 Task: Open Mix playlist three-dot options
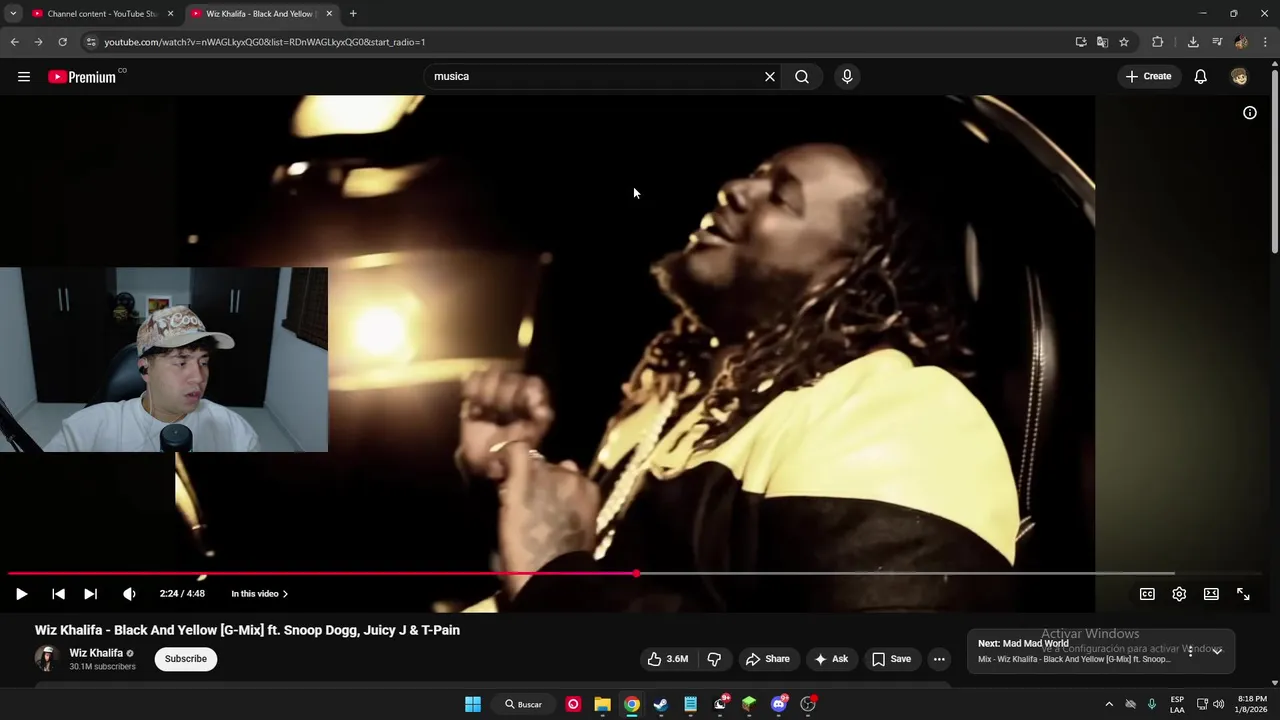coord(1190,651)
